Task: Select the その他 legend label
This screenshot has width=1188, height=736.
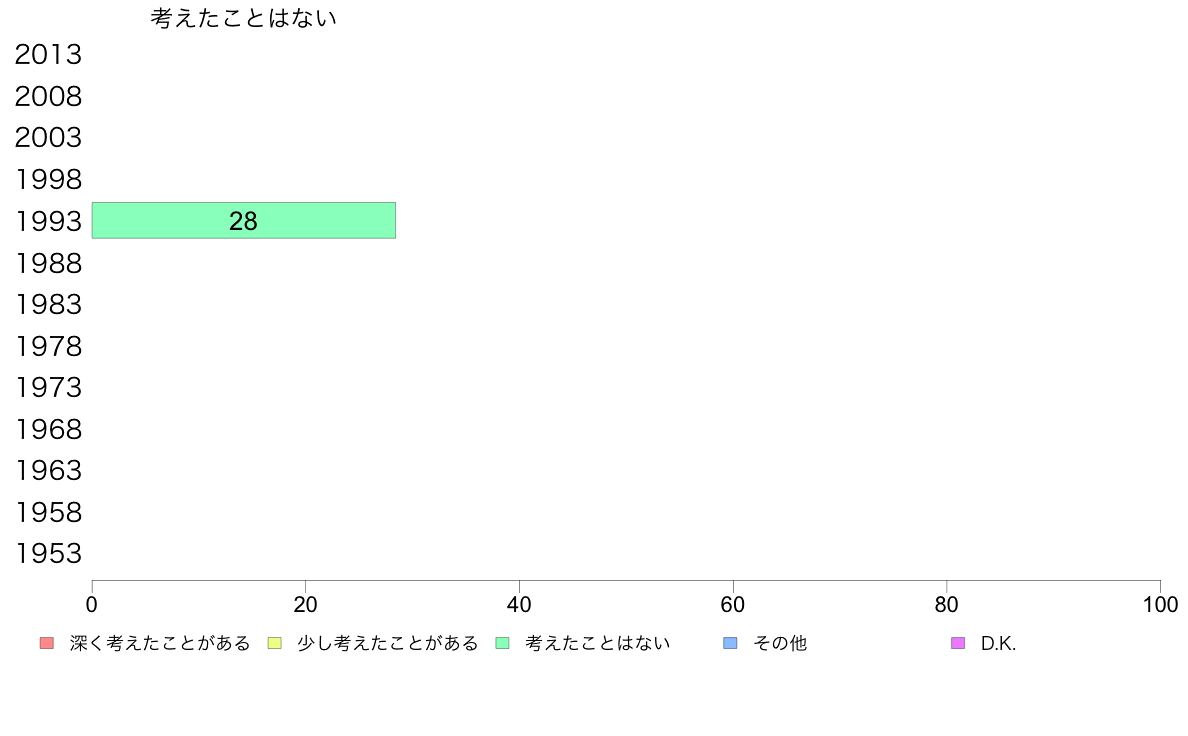Action: 780,643
